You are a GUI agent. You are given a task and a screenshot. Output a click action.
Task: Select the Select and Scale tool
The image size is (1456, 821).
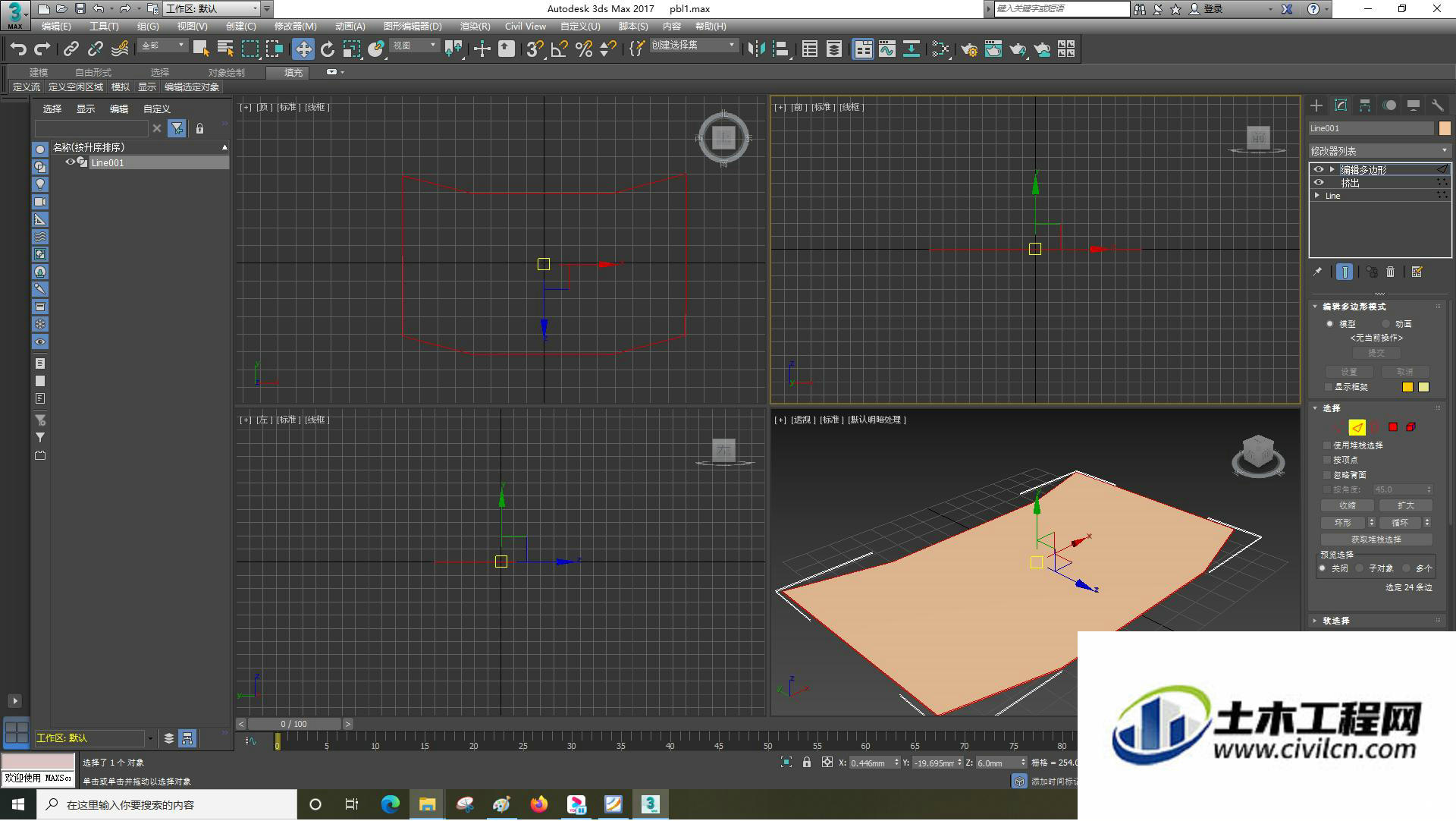coord(352,49)
